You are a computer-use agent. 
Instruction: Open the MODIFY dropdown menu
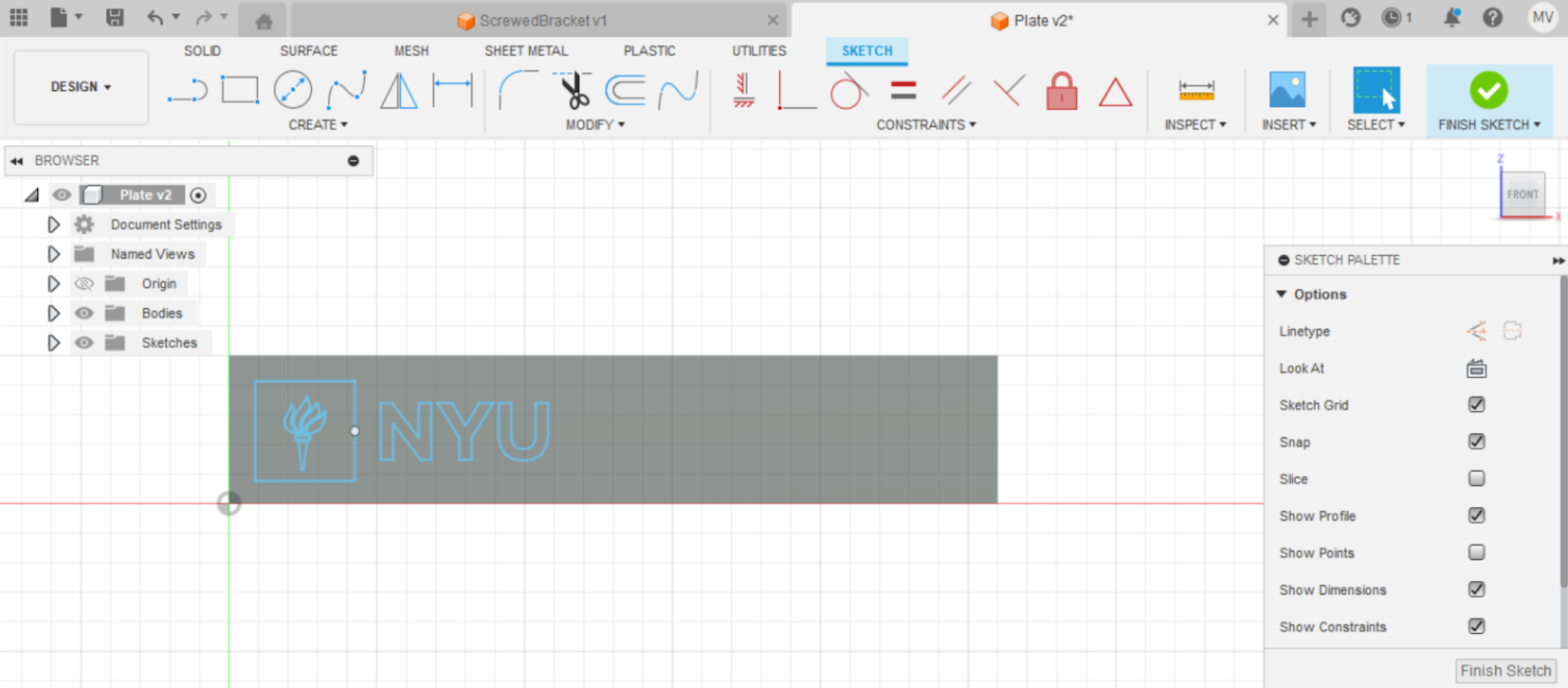pyautogui.click(x=594, y=124)
